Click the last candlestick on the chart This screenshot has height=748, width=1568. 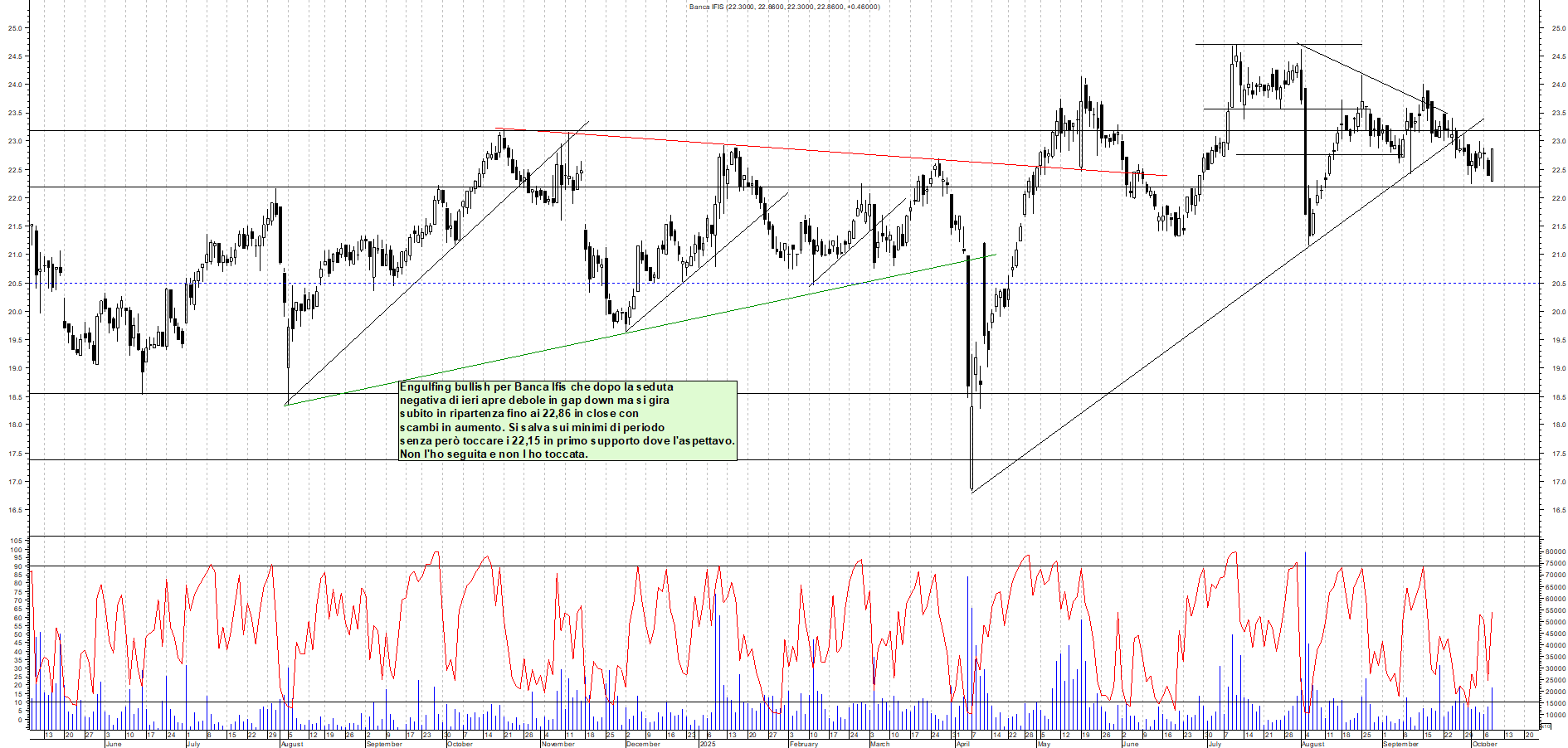pyautogui.click(x=1491, y=165)
